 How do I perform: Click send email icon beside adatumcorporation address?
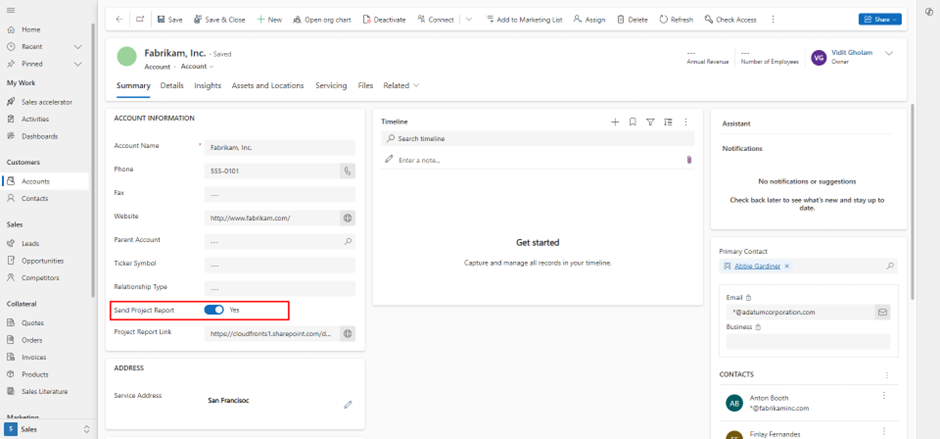(882, 312)
